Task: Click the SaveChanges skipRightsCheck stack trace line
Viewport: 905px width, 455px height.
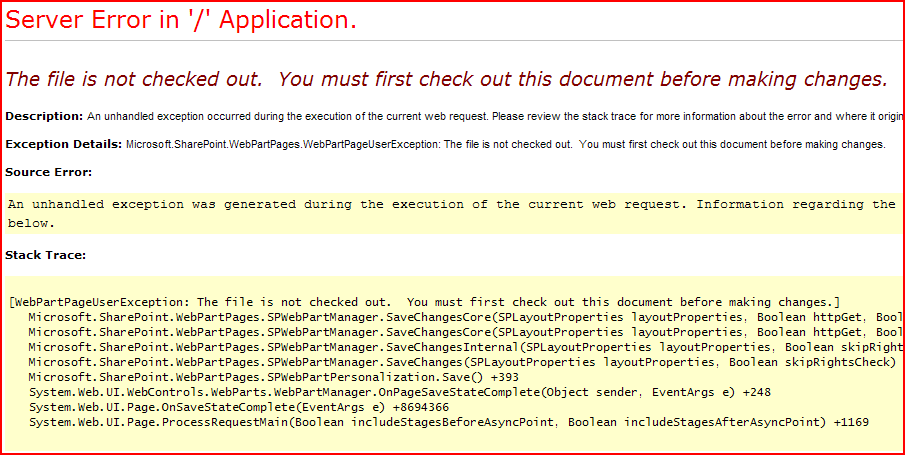Action: (x=461, y=362)
